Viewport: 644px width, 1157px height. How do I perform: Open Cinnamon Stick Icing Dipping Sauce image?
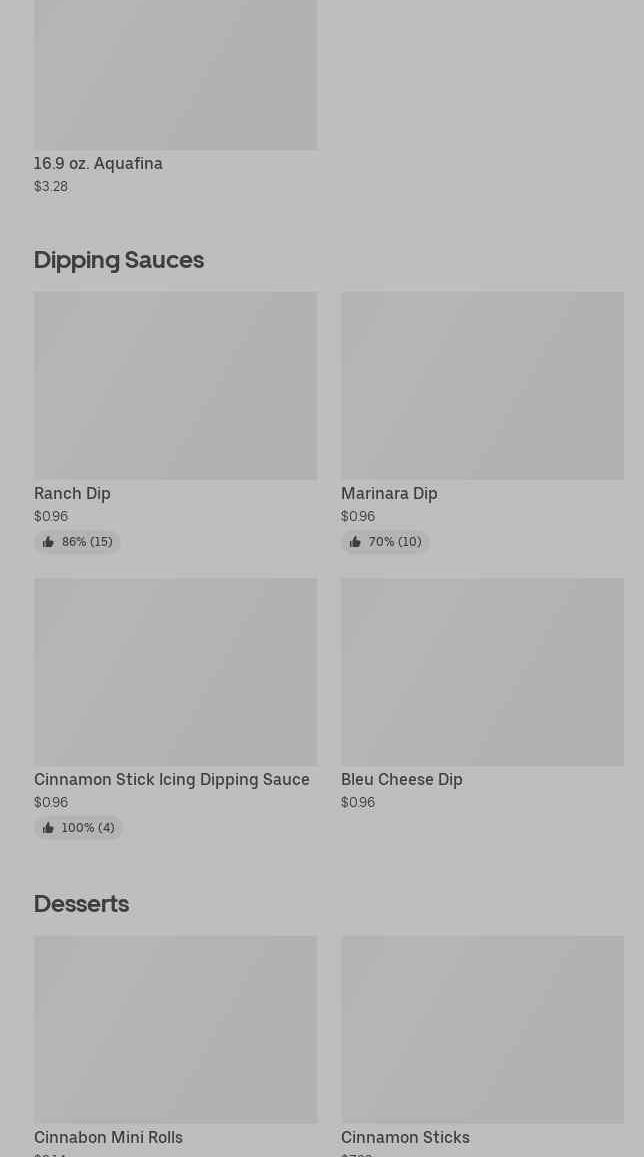click(175, 671)
